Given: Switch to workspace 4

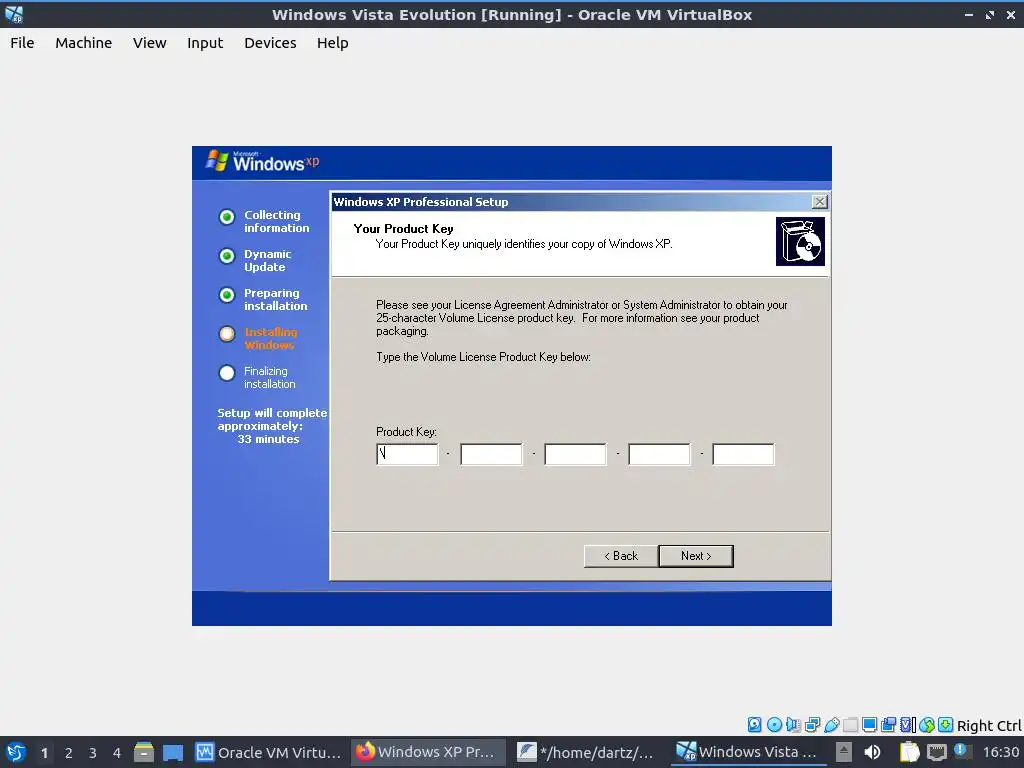Looking at the screenshot, I should 117,753.
